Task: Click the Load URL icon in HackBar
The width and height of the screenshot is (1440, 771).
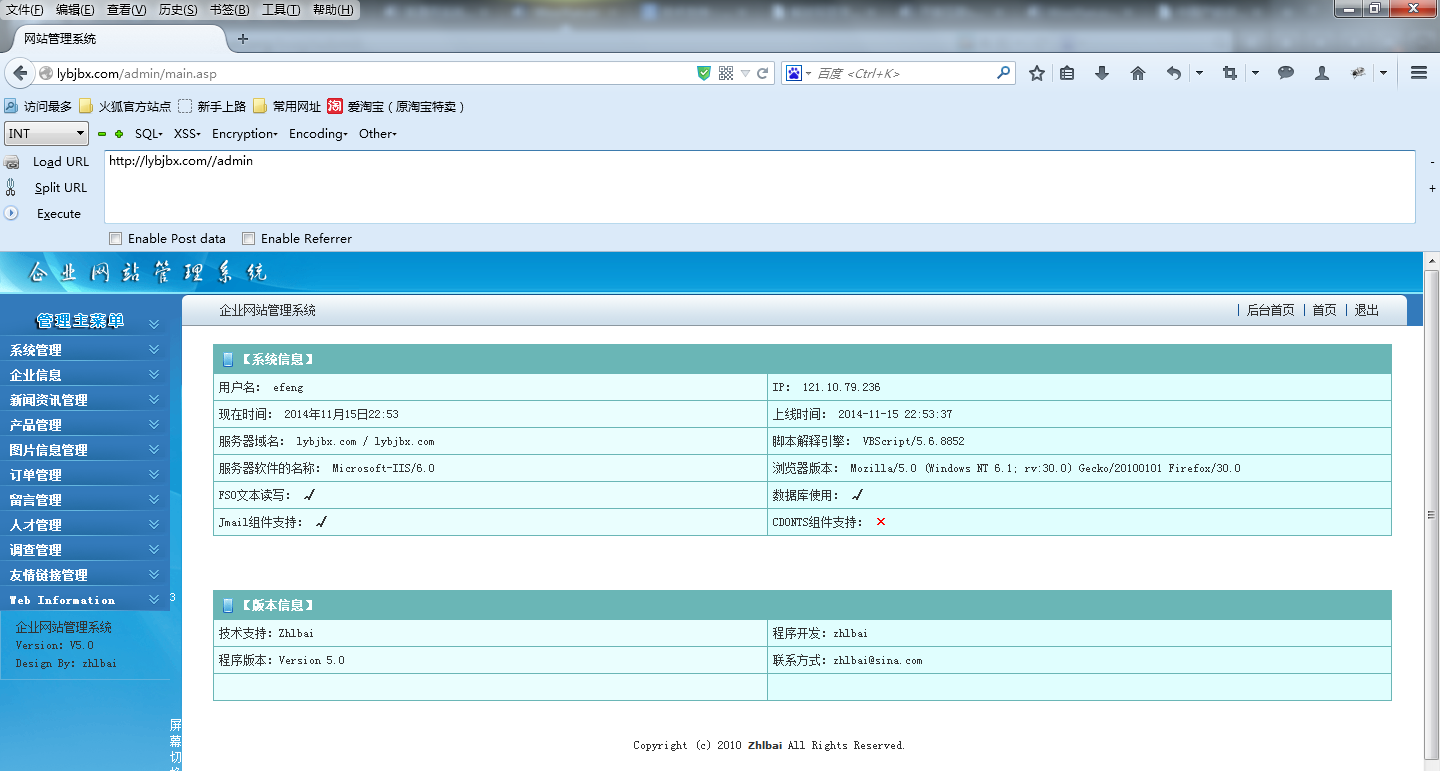Action: (12, 162)
